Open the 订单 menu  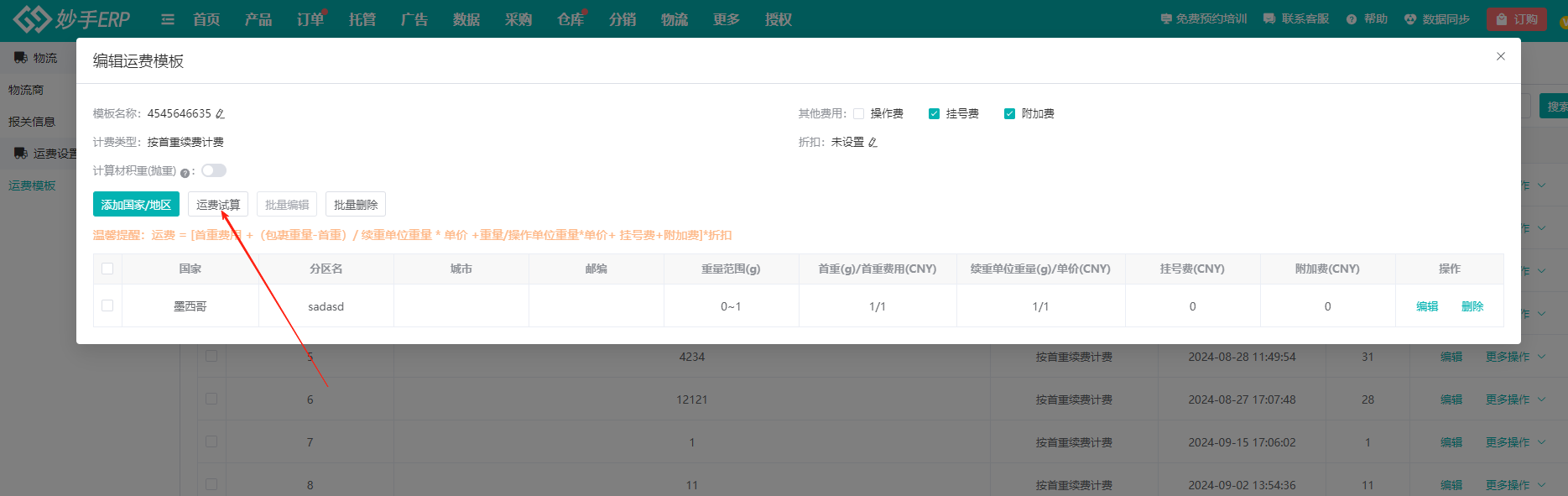pyautogui.click(x=310, y=19)
